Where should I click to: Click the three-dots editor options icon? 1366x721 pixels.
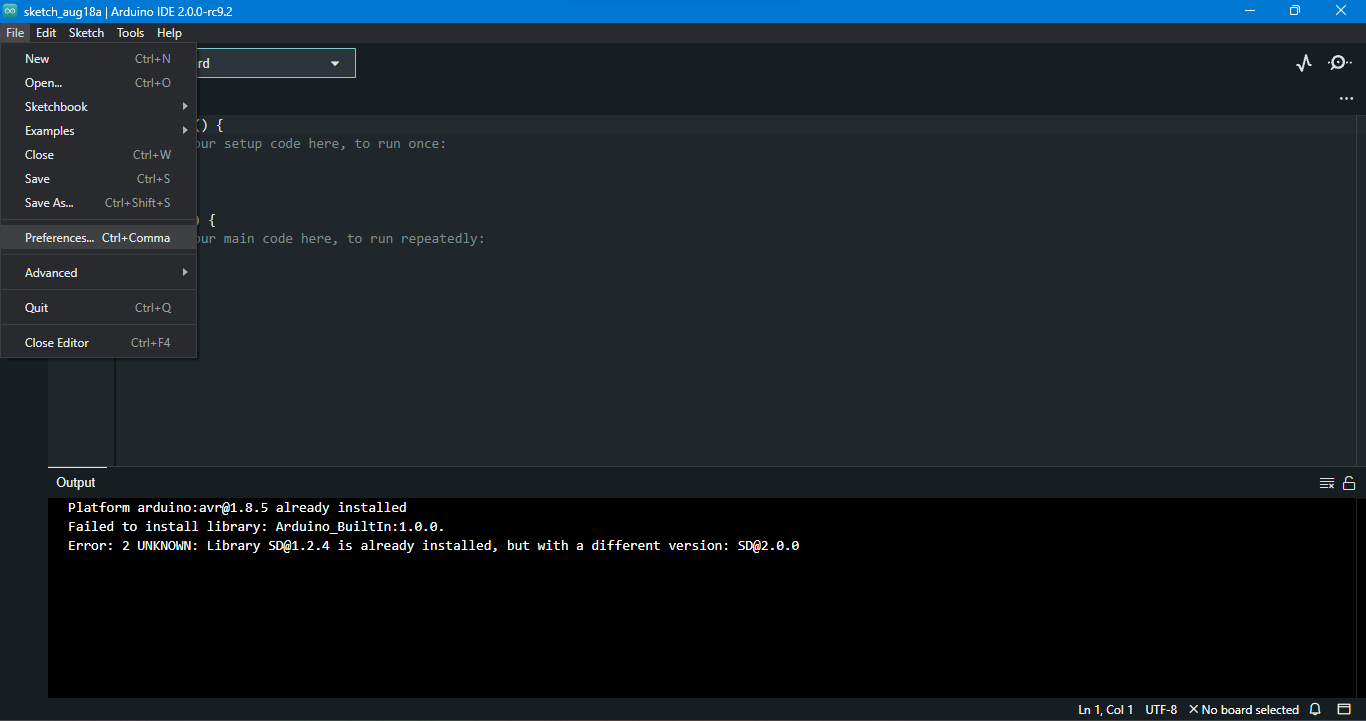[1346, 99]
